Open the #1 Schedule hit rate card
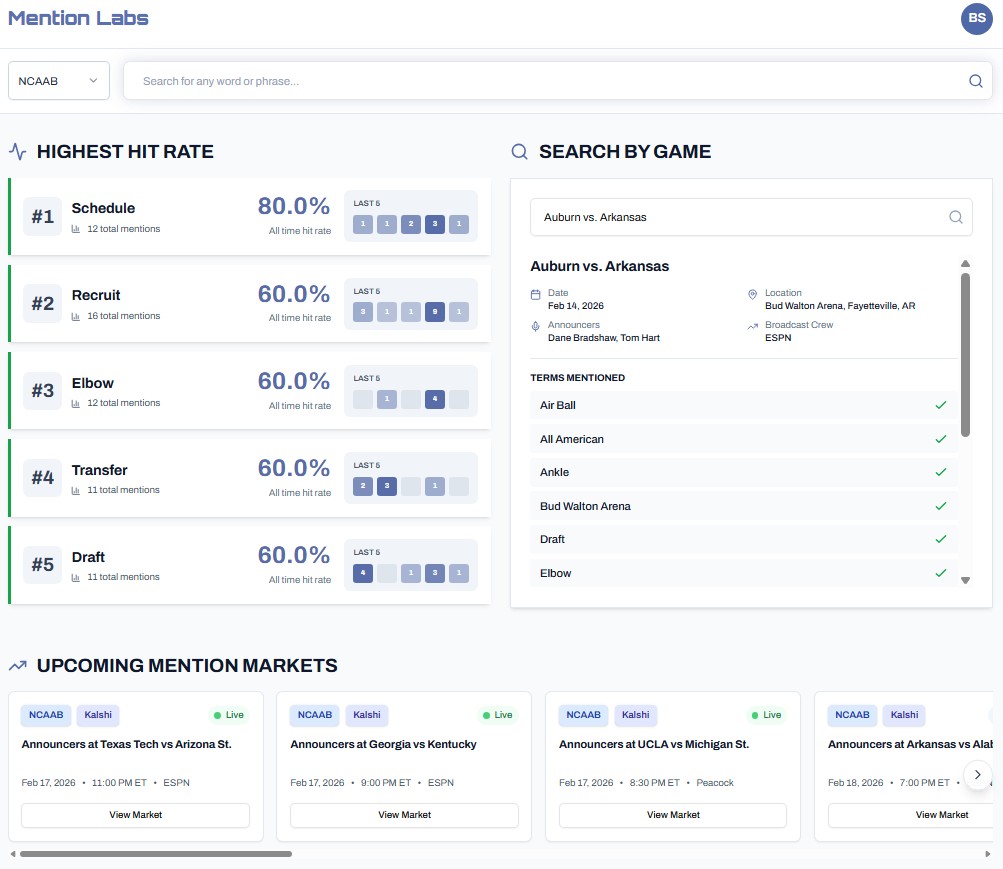 click(x=249, y=217)
